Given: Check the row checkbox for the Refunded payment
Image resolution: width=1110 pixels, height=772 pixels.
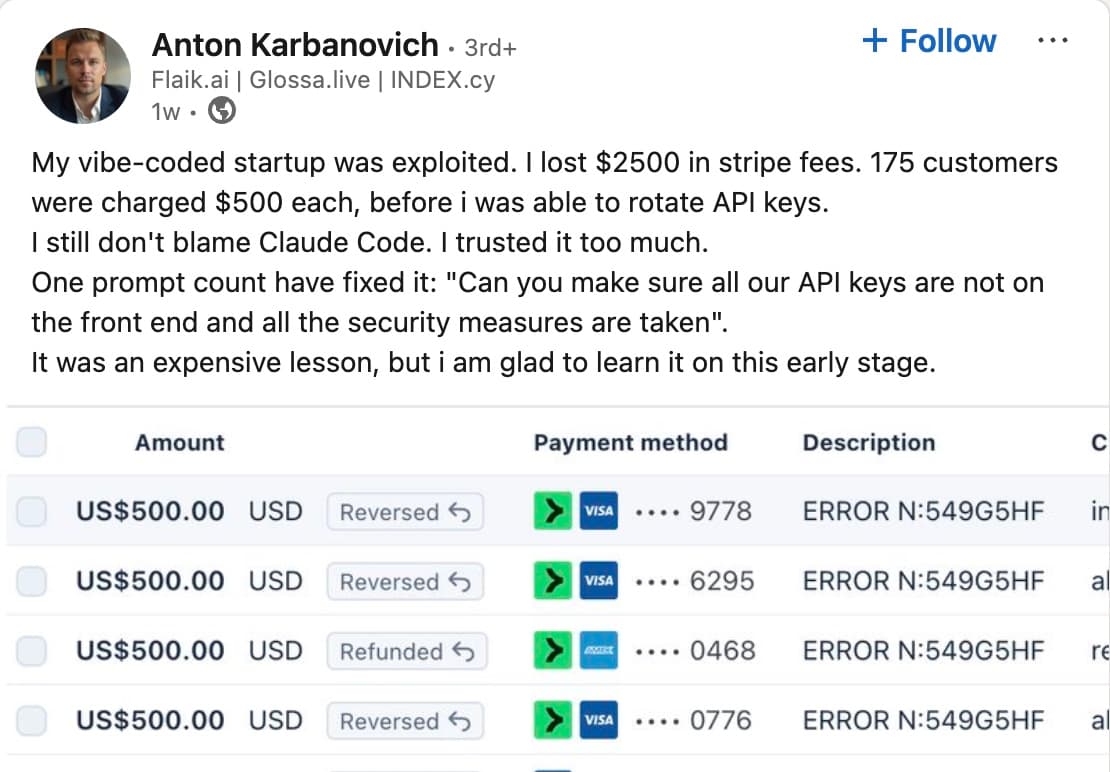Looking at the screenshot, I should tap(31, 651).
